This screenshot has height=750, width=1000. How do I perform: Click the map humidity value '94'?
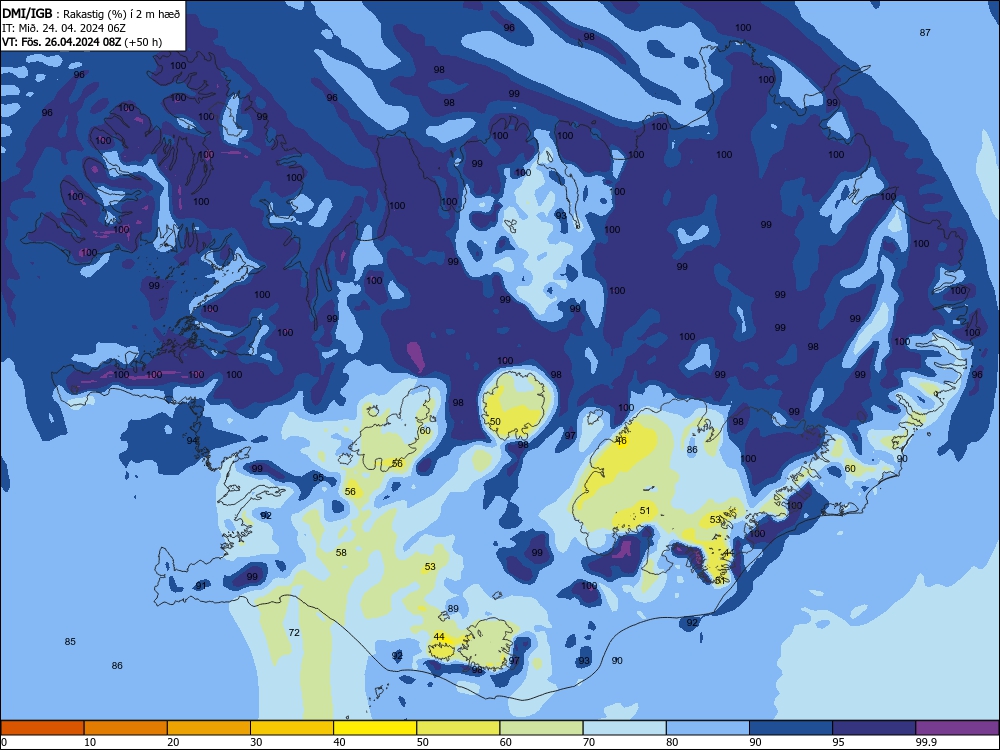click(x=192, y=441)
